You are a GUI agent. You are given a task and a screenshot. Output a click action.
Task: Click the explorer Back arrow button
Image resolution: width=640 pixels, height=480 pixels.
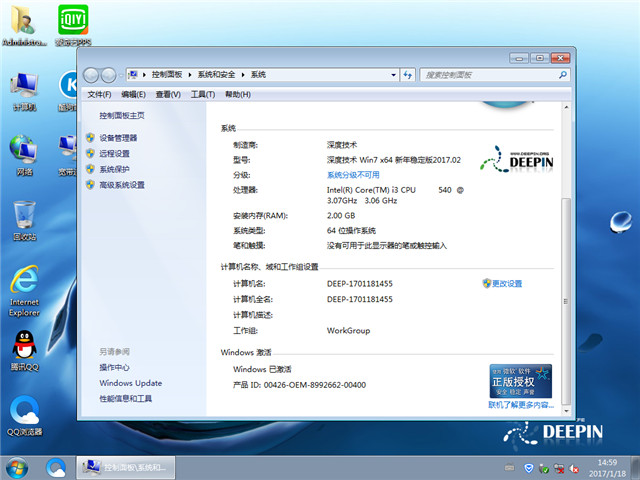92,75
